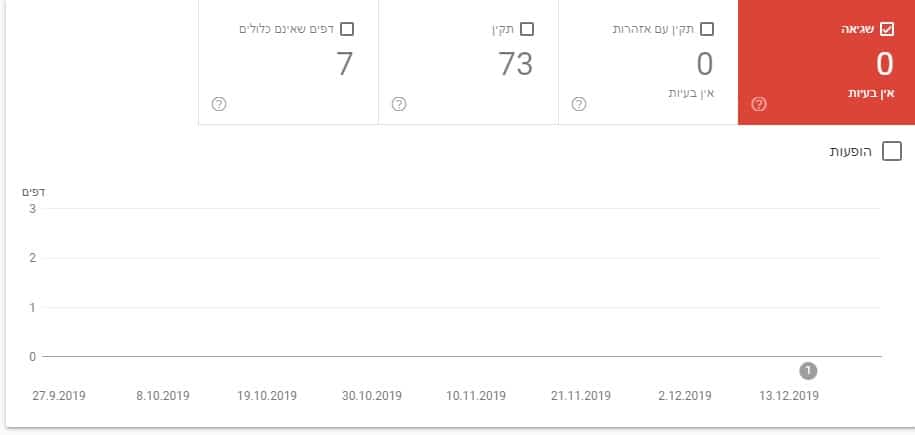The image size is (915, 435).
Task: Click אין בעיות text in warnings card
Action: tap(691, 93)
